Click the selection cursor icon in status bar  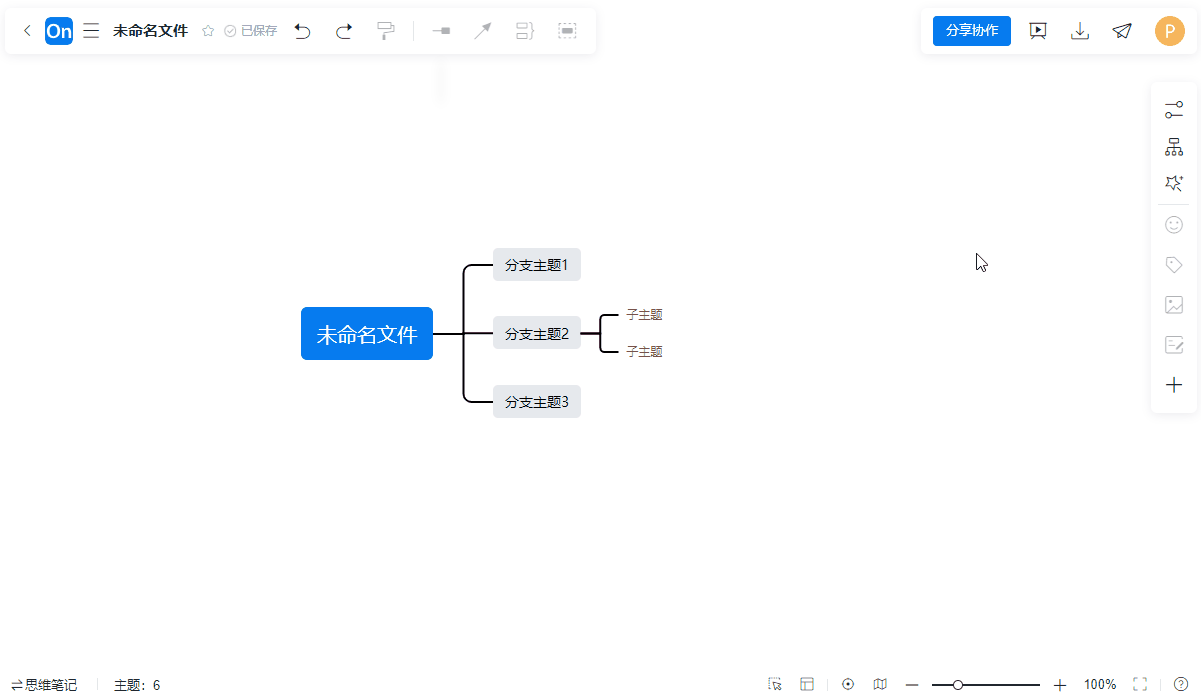point(775,684)
